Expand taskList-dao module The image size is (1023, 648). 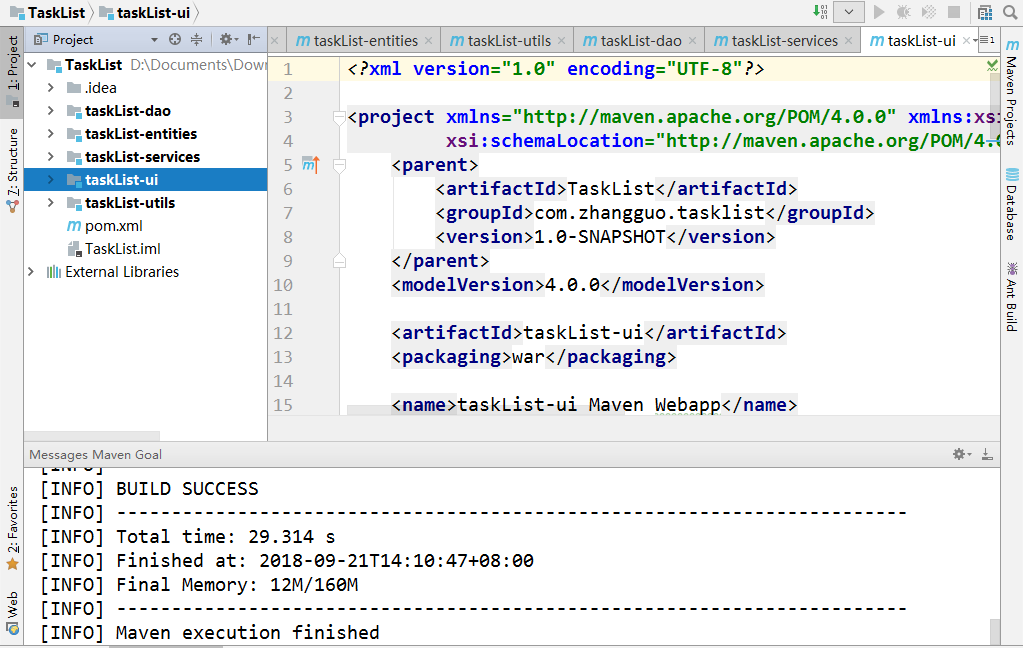coord(51,111)
